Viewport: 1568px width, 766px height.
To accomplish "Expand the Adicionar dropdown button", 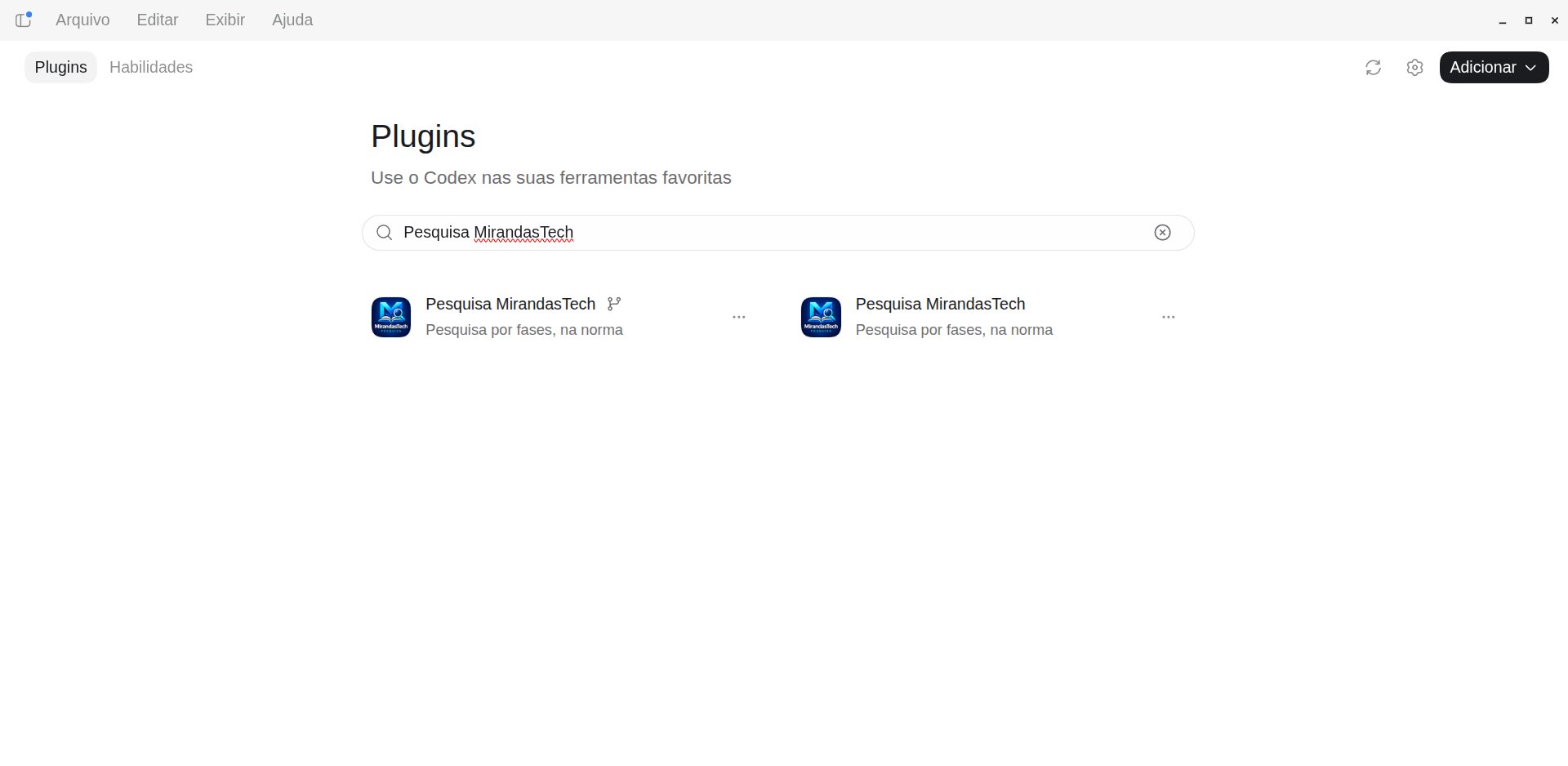I will point(1494,67).
